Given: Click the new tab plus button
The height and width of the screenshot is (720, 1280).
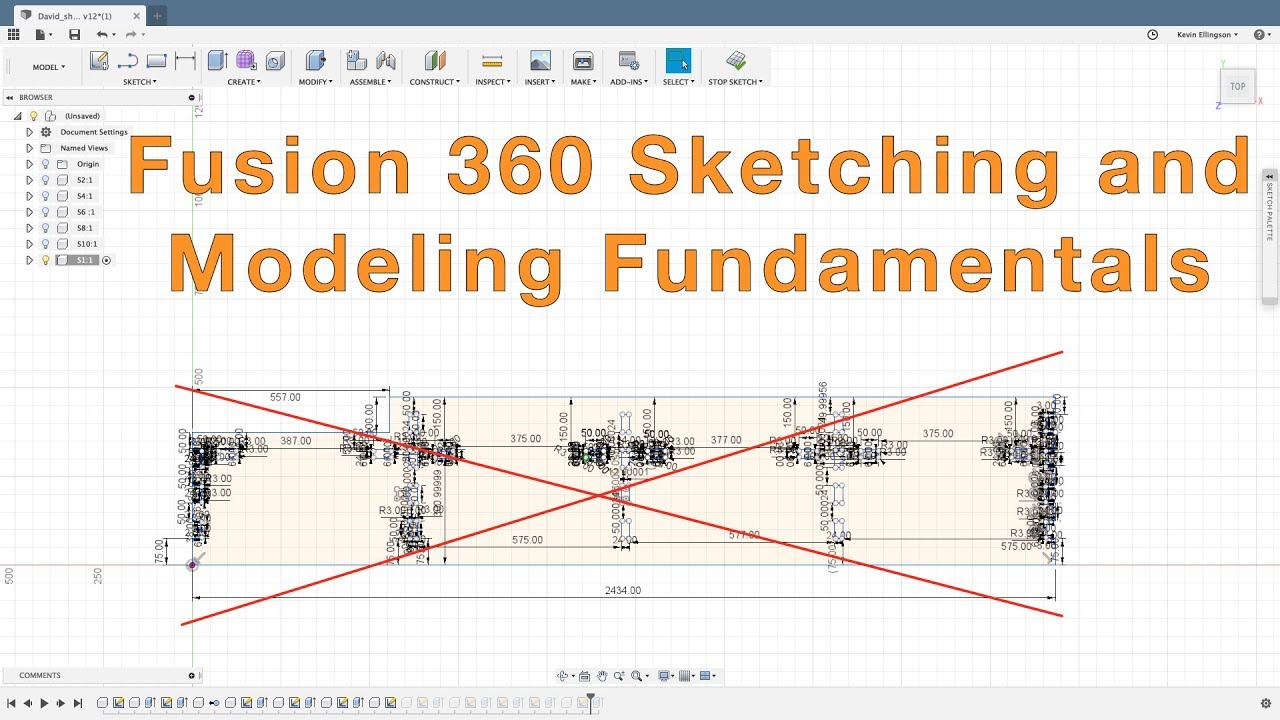Looking at the screenshot, I should click(x=158, y=16).
